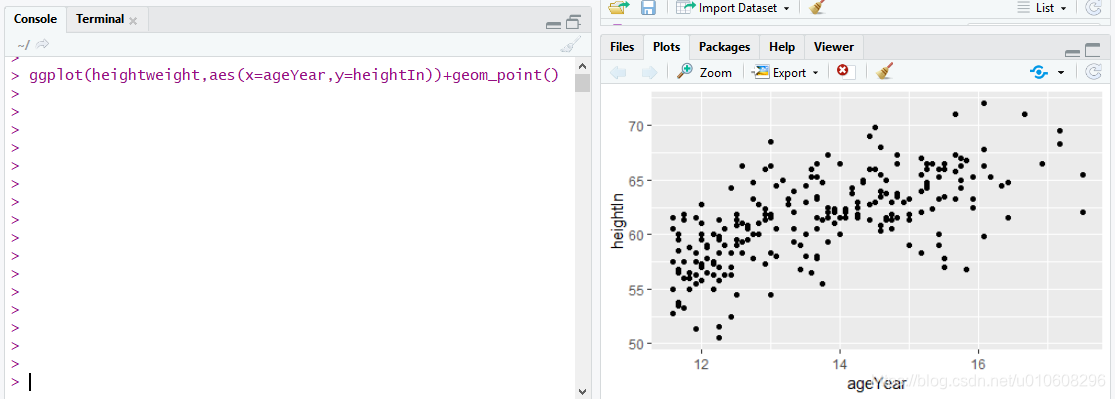The width and height of the screenshot is (1115, 399).
Task: Open the Import Dataset dropdown
Action: 733,8
